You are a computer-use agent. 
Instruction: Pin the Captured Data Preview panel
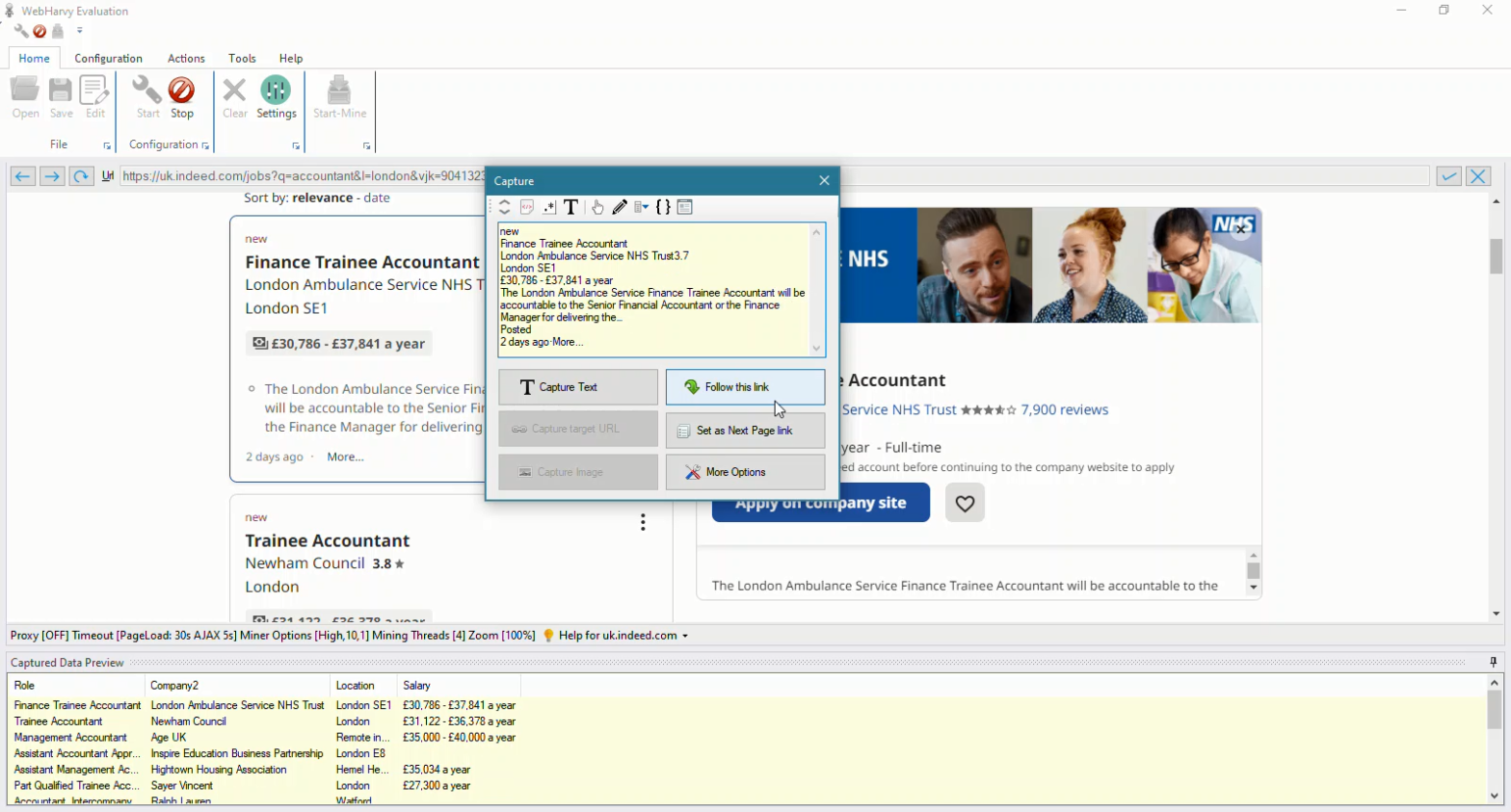tap(1493, 662)
